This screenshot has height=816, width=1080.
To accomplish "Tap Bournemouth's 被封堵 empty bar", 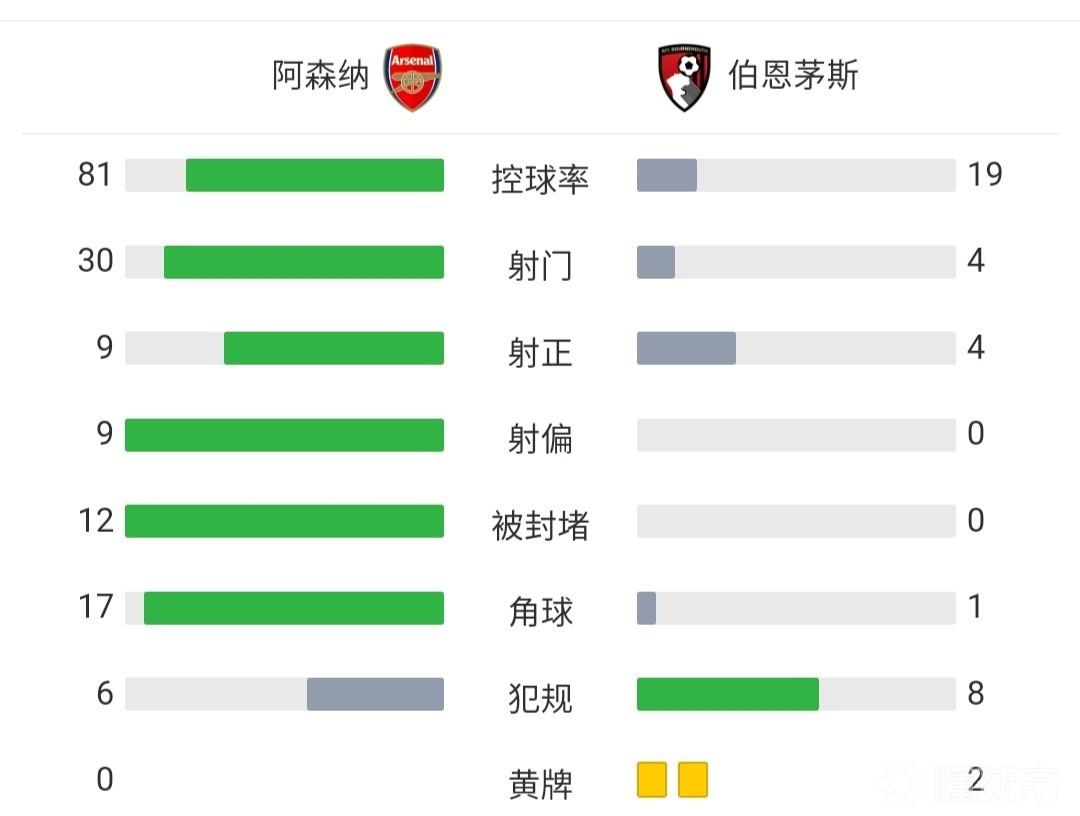I will point(796,521).
